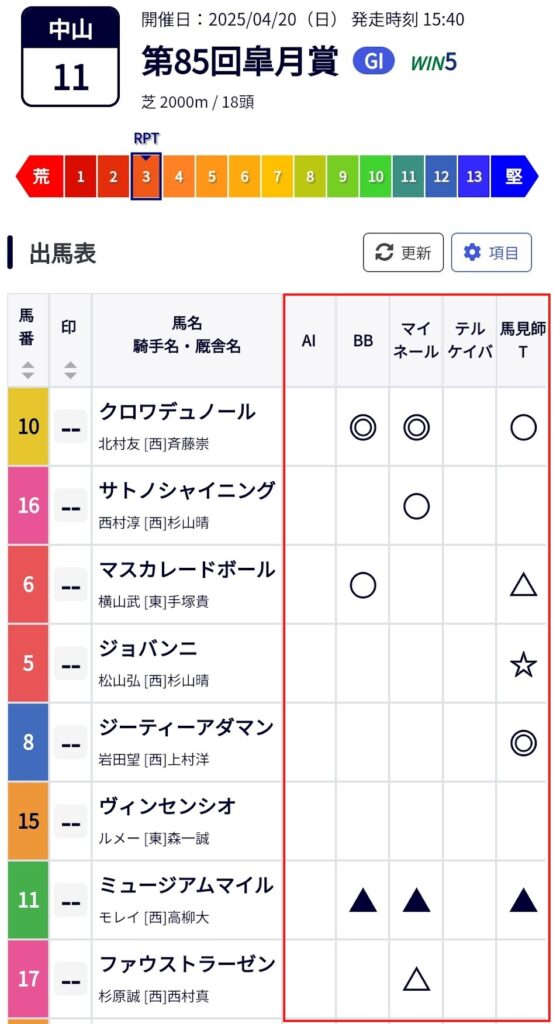The width and height of the screenshot is (553, 1024).
Task: Open the 項目 settings gear button
Action: (491, 253)
